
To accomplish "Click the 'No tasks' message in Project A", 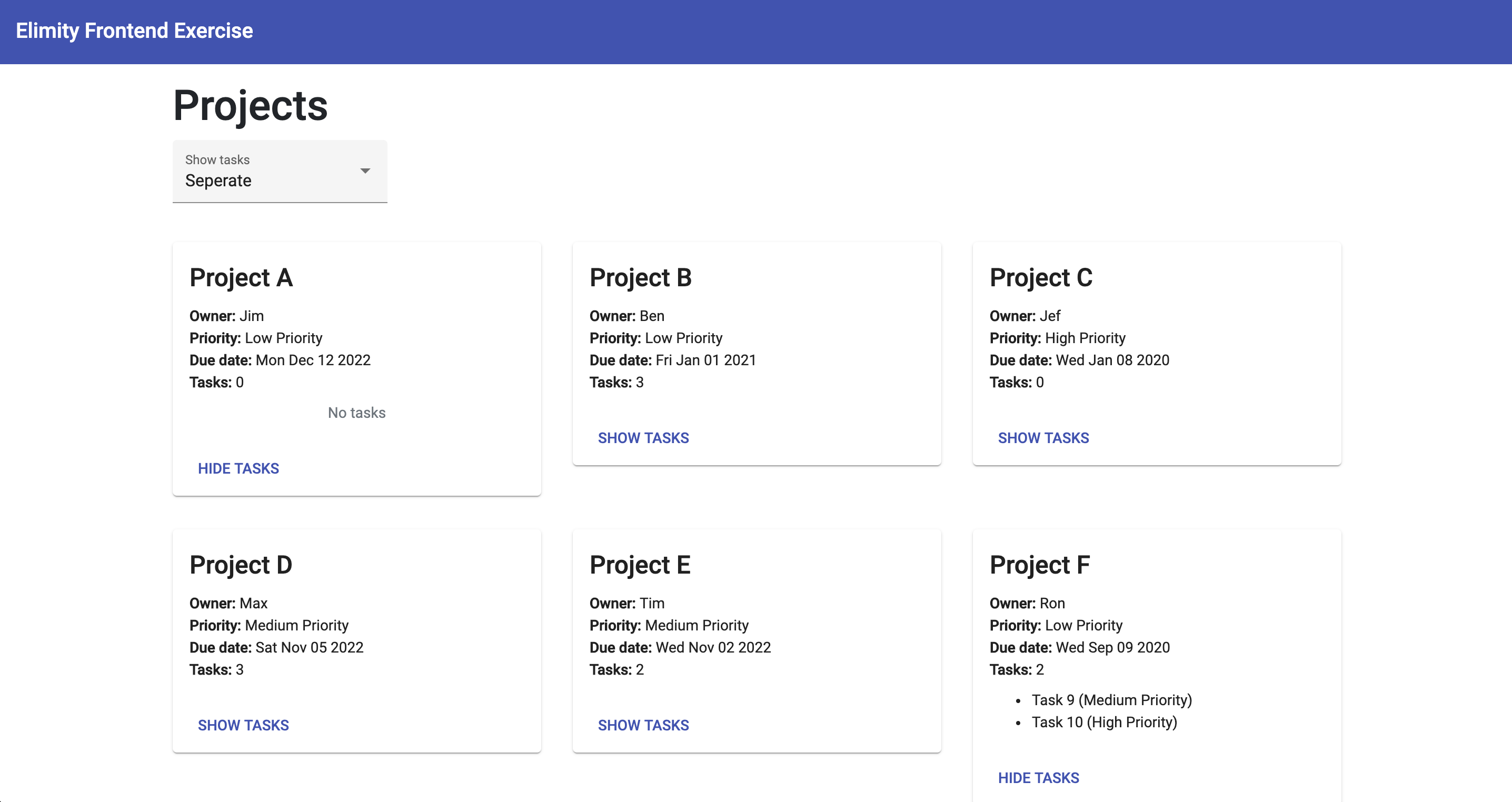I will point(356,413).
